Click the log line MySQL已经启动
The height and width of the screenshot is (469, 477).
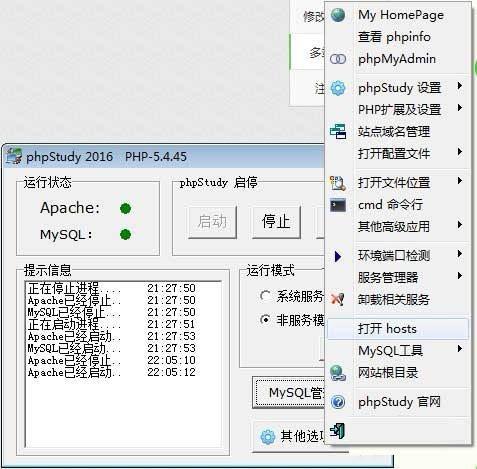click(x=112, y=348)
